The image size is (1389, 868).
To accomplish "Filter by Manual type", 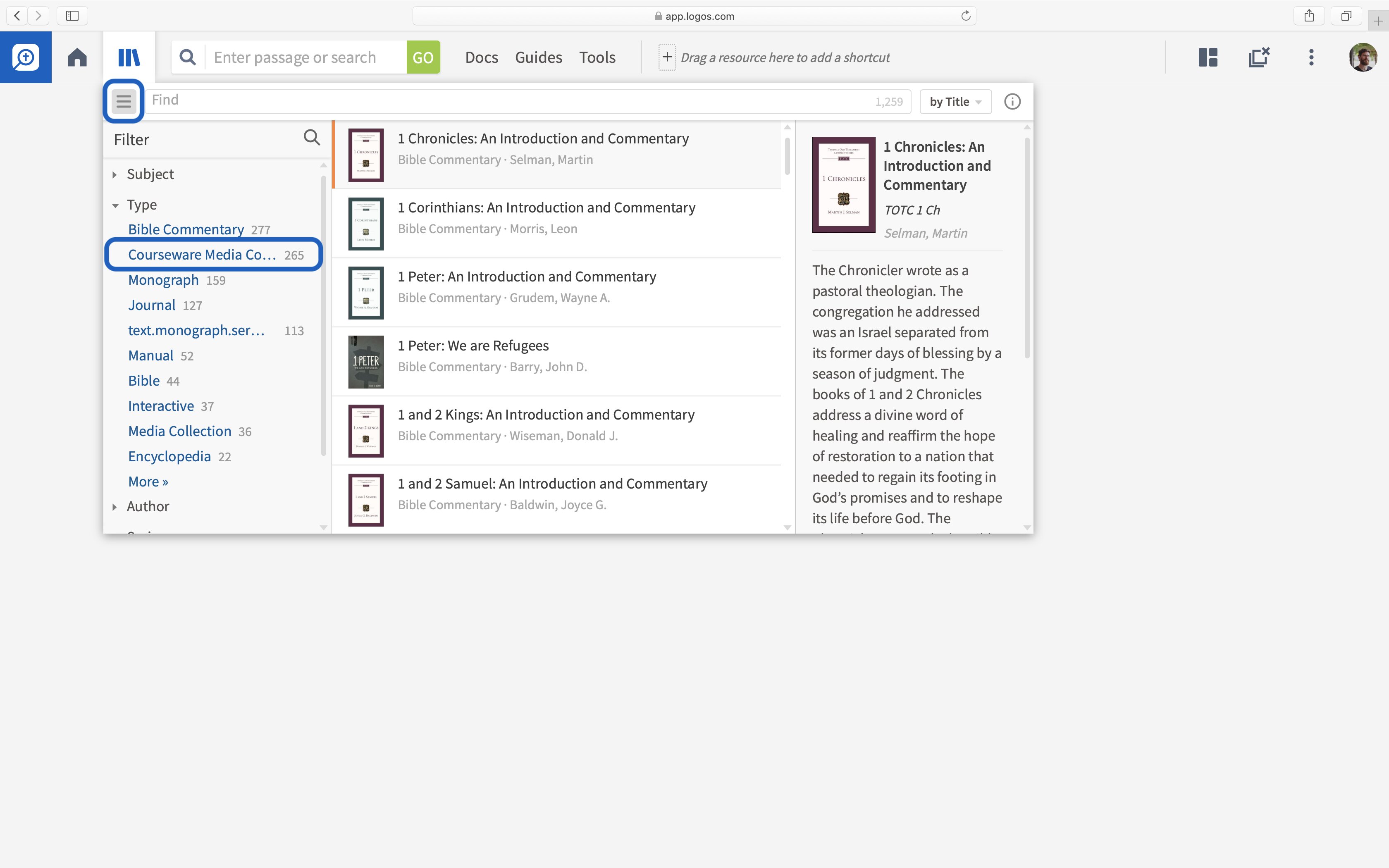I will [x=151, y=356].
